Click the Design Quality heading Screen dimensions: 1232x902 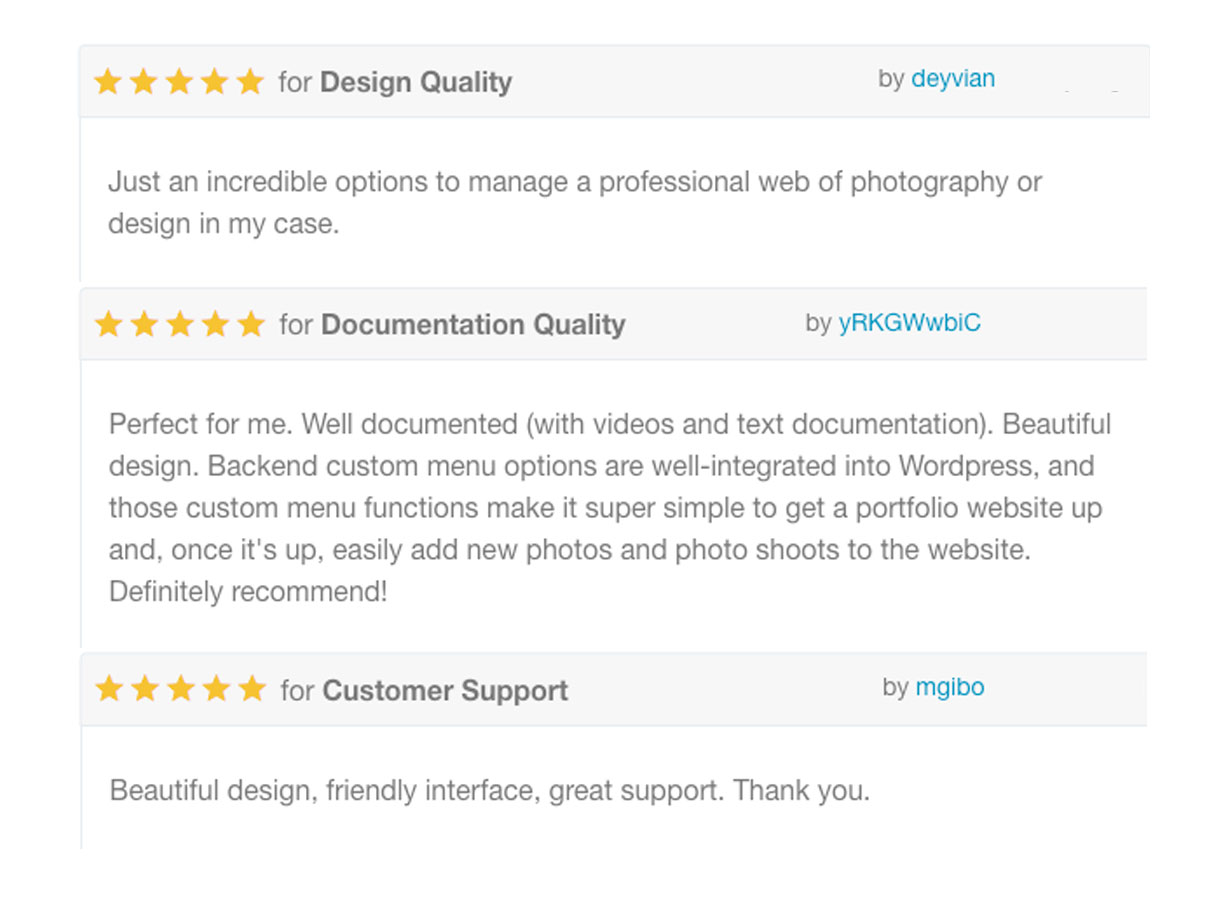click(x=416, y=82)
